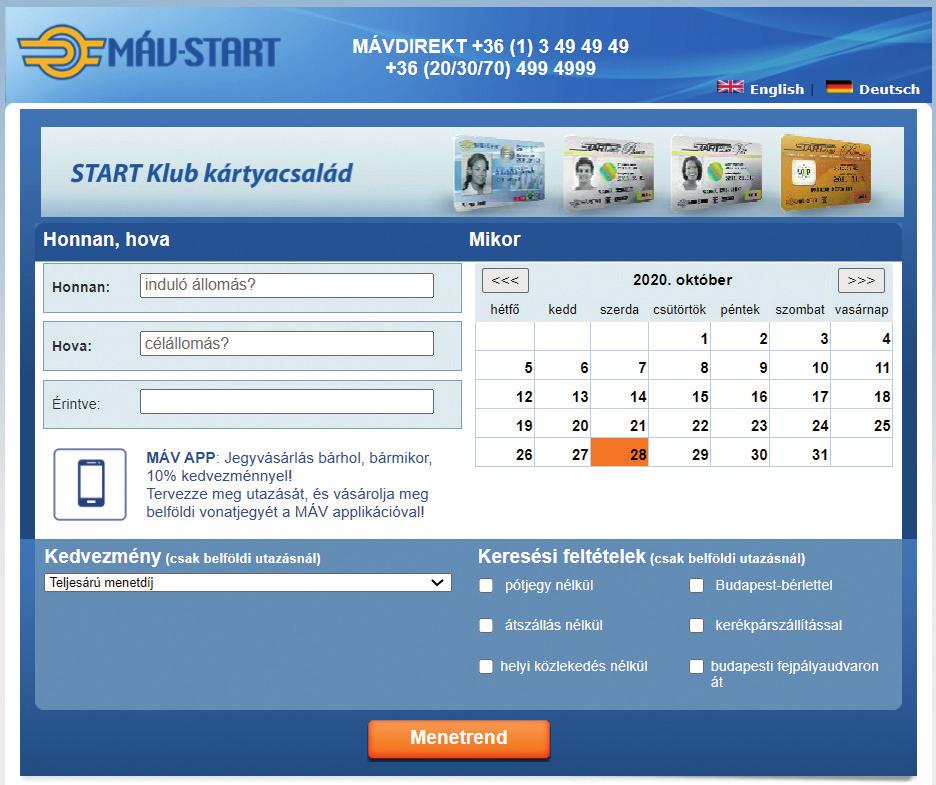936x785 pixels.
Task: Enable pótjegy nélkül checkbox
Action: click(486, 586)
